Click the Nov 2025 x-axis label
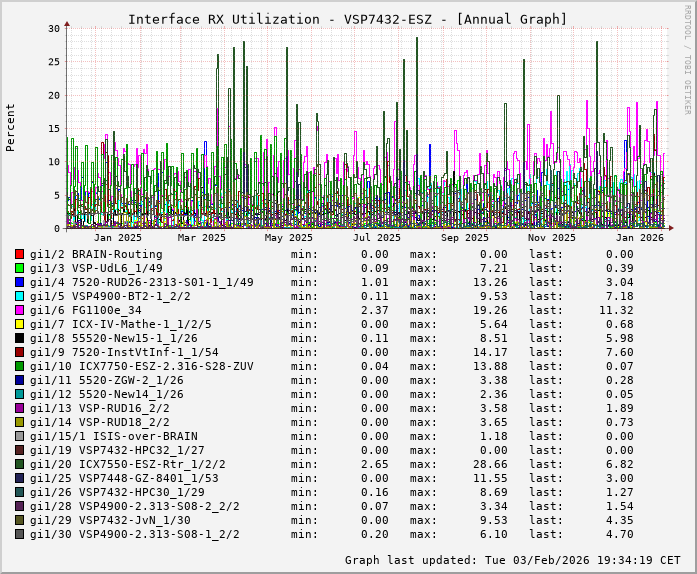 [x=552, y=238]
